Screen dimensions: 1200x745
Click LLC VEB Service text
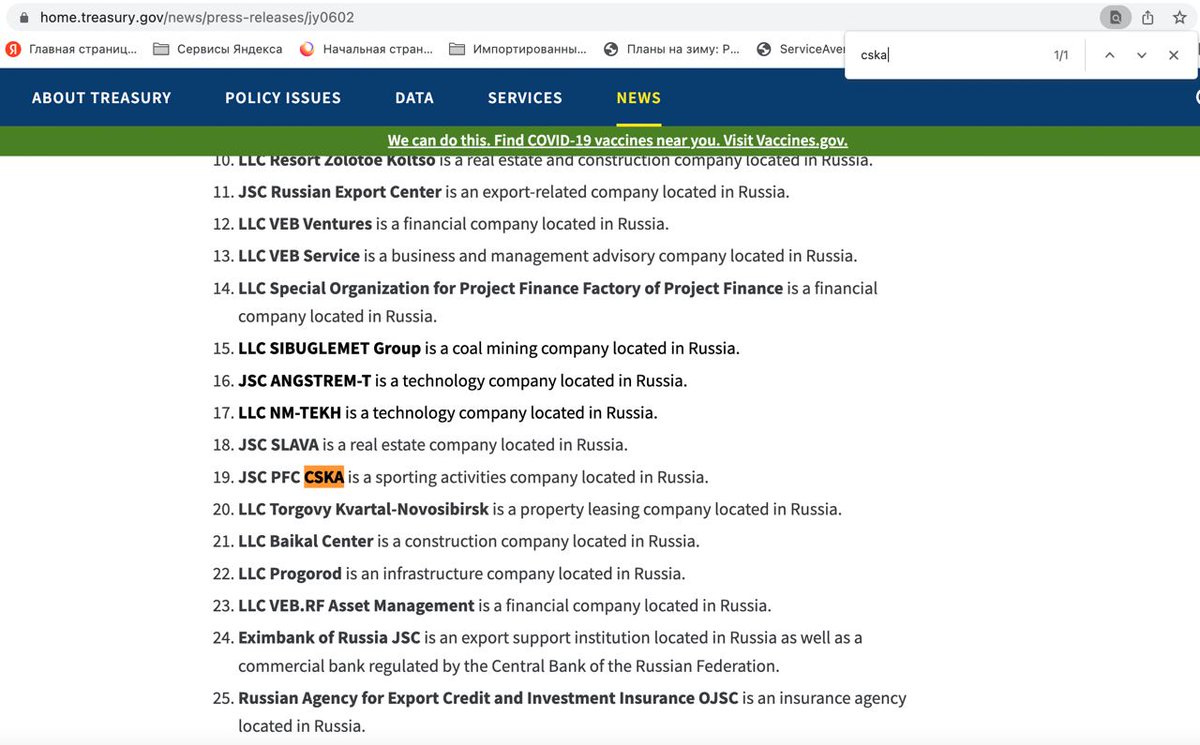pos(299,256)
